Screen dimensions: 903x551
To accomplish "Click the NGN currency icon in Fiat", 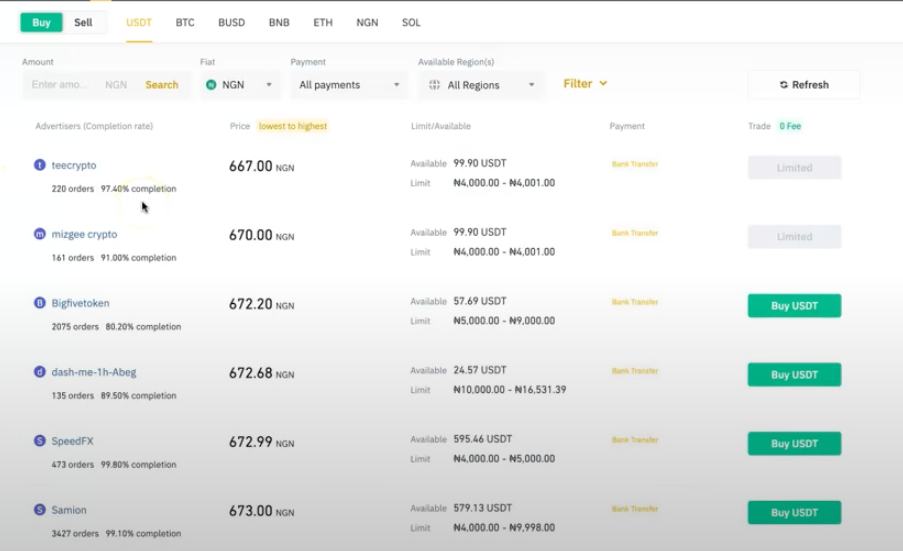I will tap(211, 85).
